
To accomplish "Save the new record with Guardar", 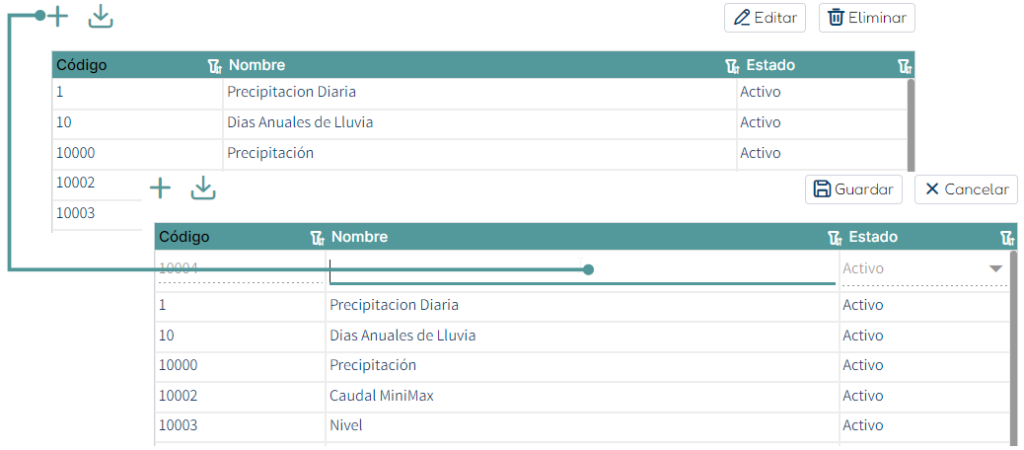I will [854, 189].
